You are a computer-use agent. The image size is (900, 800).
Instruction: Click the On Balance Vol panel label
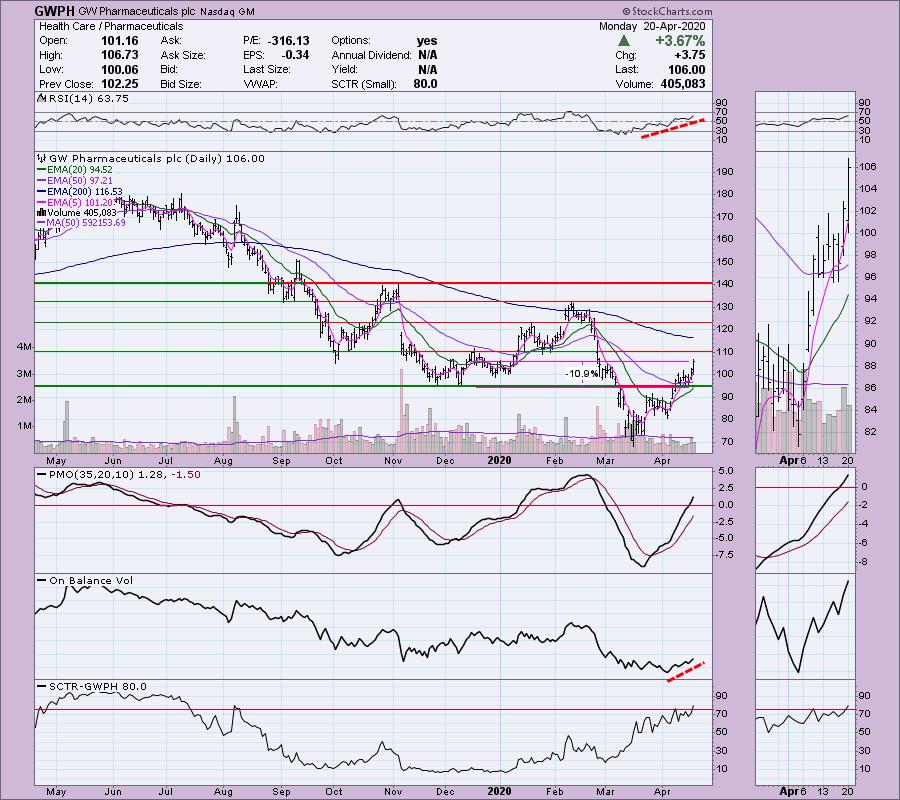pos(91,581)
